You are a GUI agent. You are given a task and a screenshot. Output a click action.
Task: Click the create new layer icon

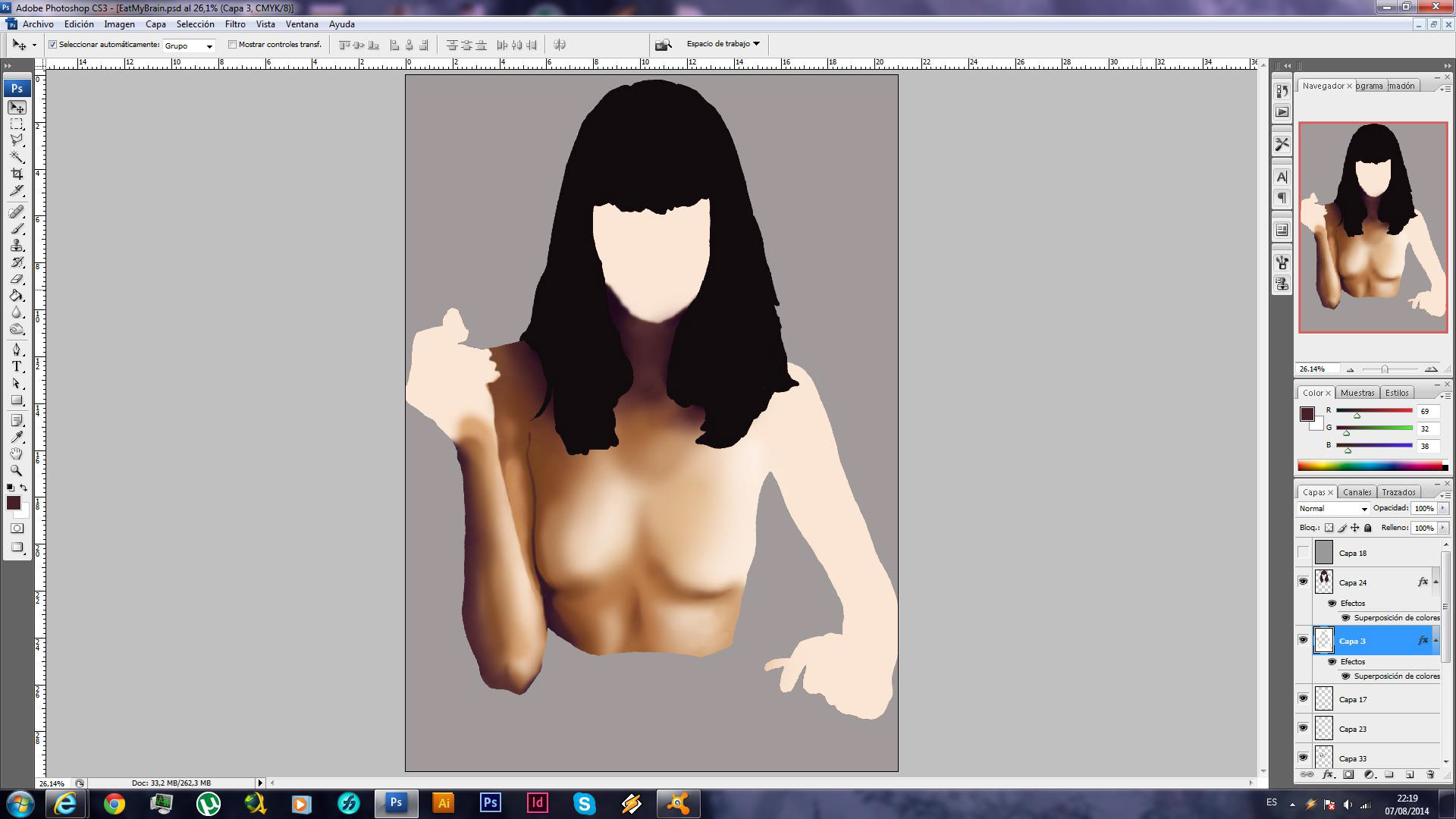[x=1410, y=775]
